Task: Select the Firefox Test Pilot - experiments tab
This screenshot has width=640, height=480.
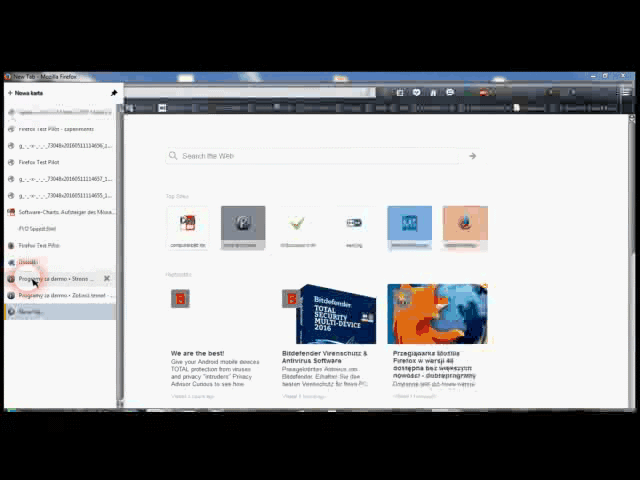Action: click(56, 129)
